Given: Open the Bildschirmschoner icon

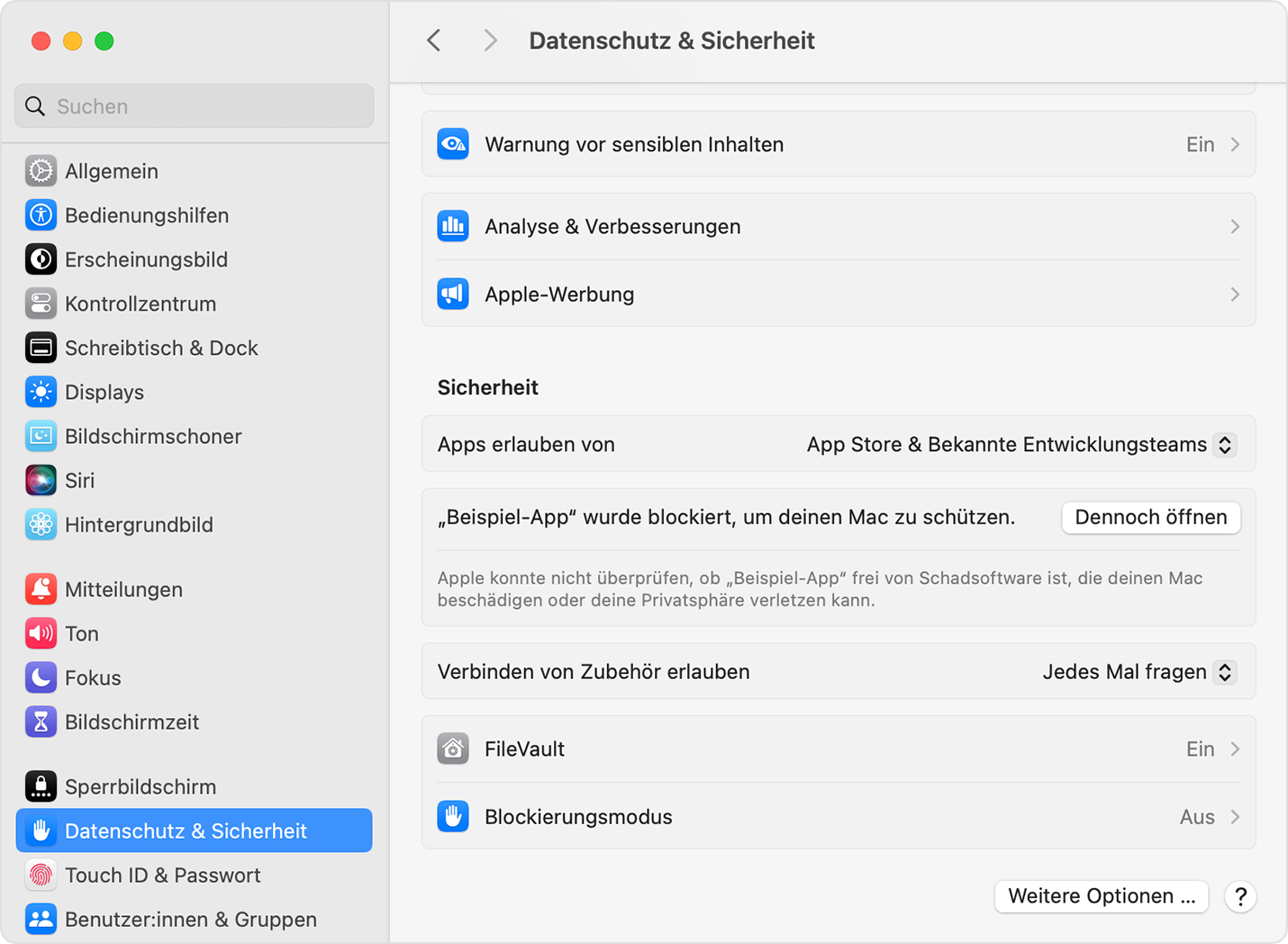Looking at the screenshot, I should tap(41, 436).
